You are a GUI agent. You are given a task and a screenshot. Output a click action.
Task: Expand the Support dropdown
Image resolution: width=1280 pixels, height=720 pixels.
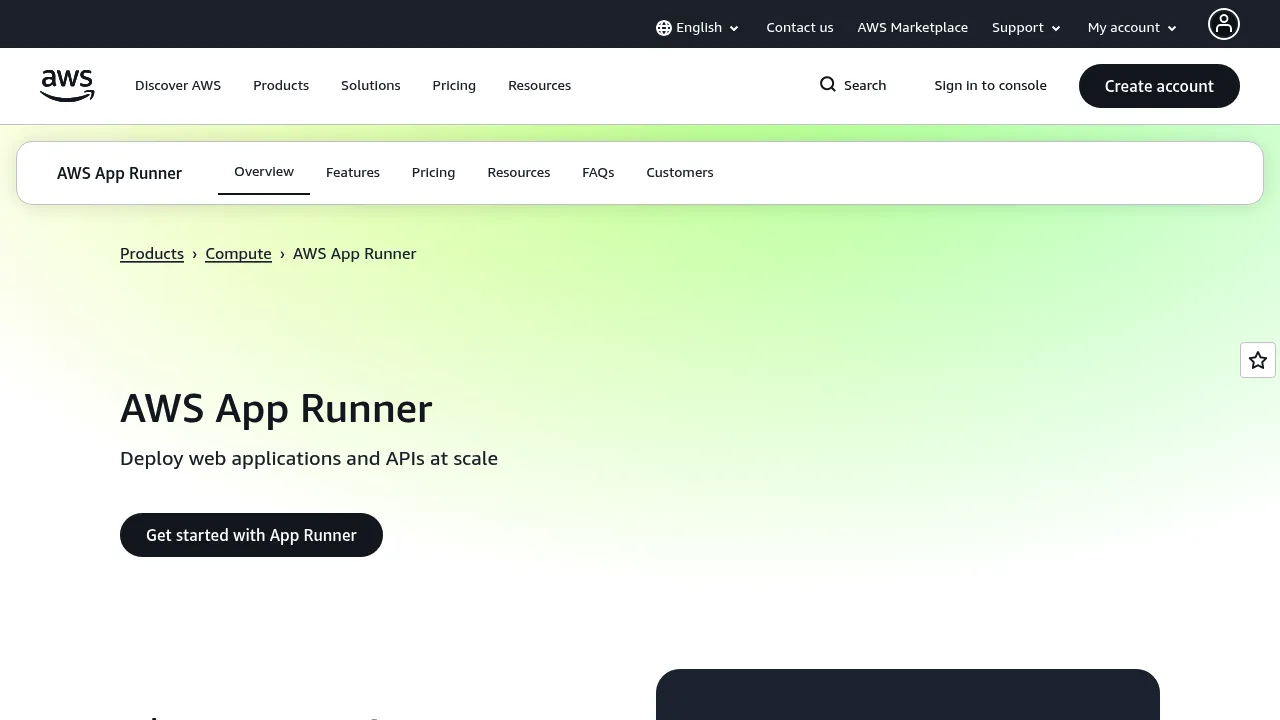(1027, 28)
